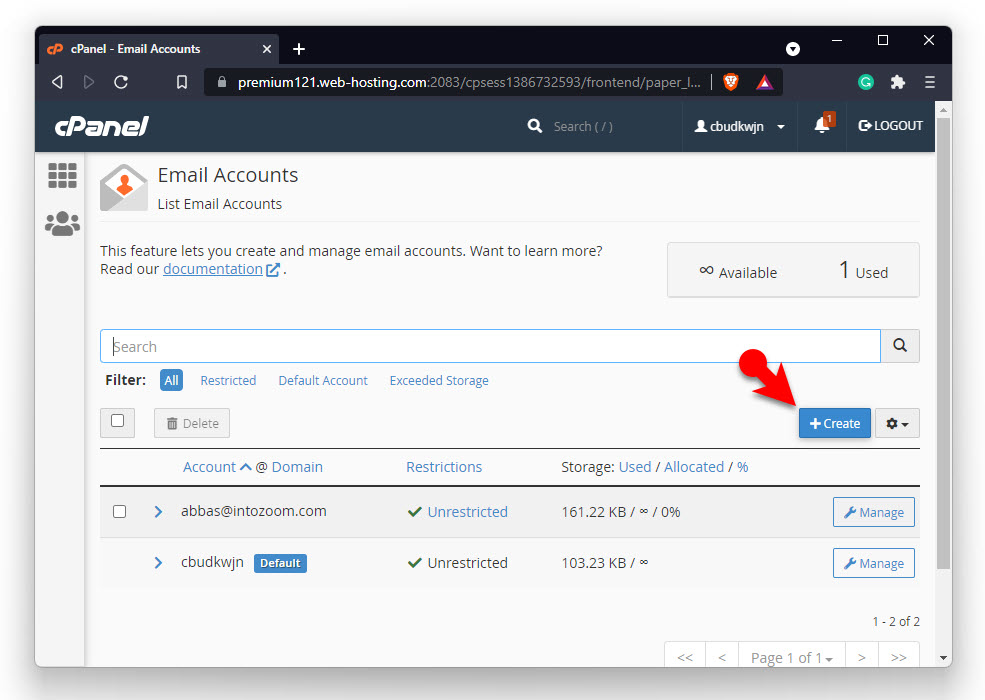Sort by Domain column
This screenshot has height=700, width=985.
pos(297,467)
